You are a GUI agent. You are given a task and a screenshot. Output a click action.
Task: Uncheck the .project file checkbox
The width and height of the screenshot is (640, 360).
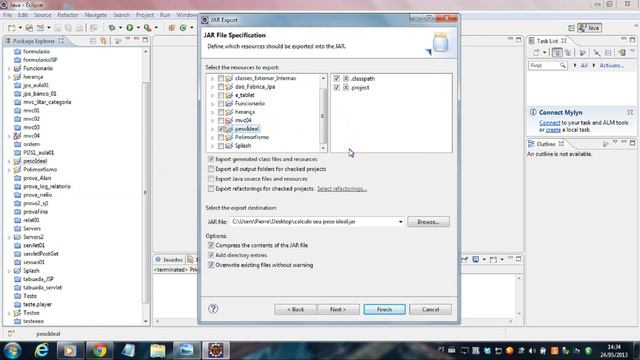point(336,87)
